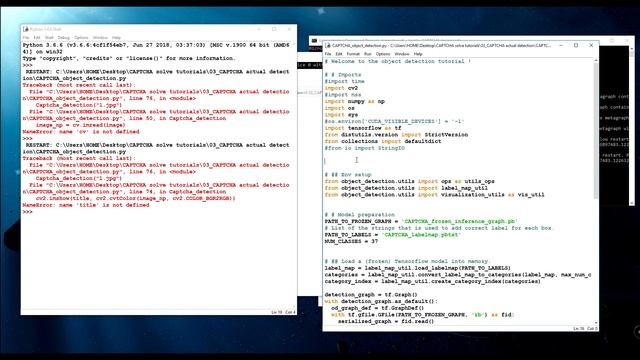This screenshot has height=360, width=640.
Task: Click the first 'Traceback (most recent call last)' line
Action: click(x=79, y=85)
